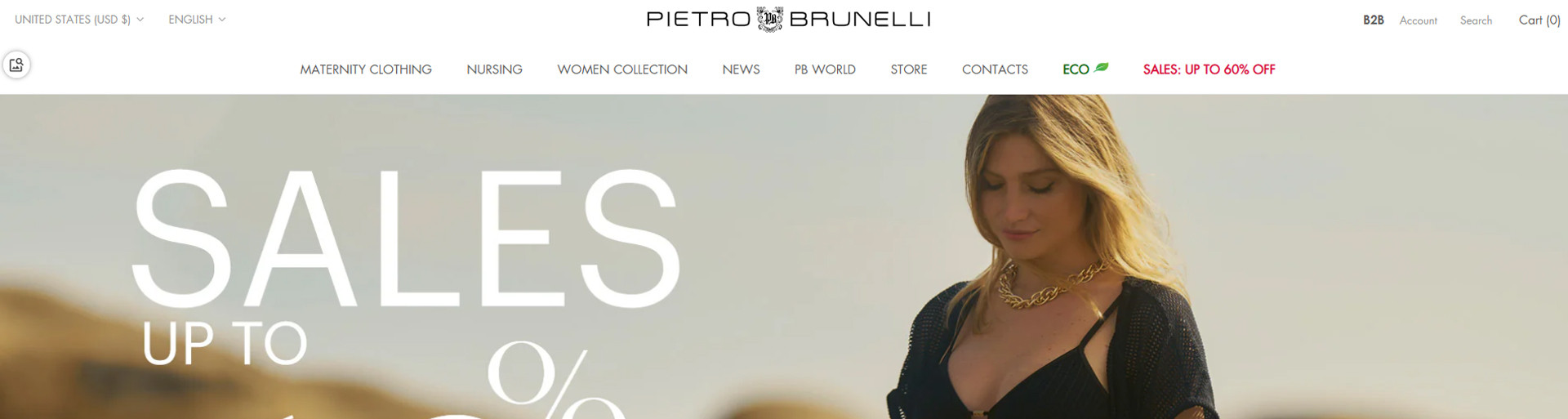This screenshot has width=1568, height=419.
Task: Select the Nursing menu item
Action: (x=494, y=69)
